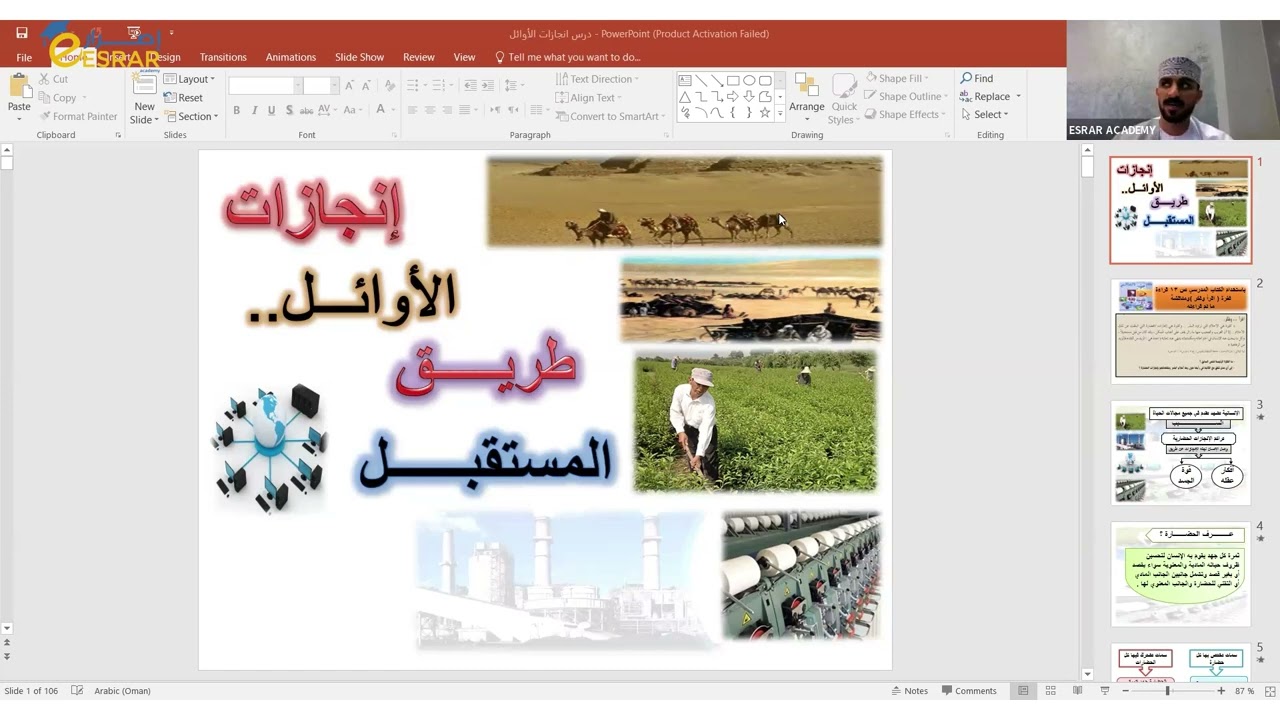Open the font size combo box
1280x720 pixels.
coord(321,86)
